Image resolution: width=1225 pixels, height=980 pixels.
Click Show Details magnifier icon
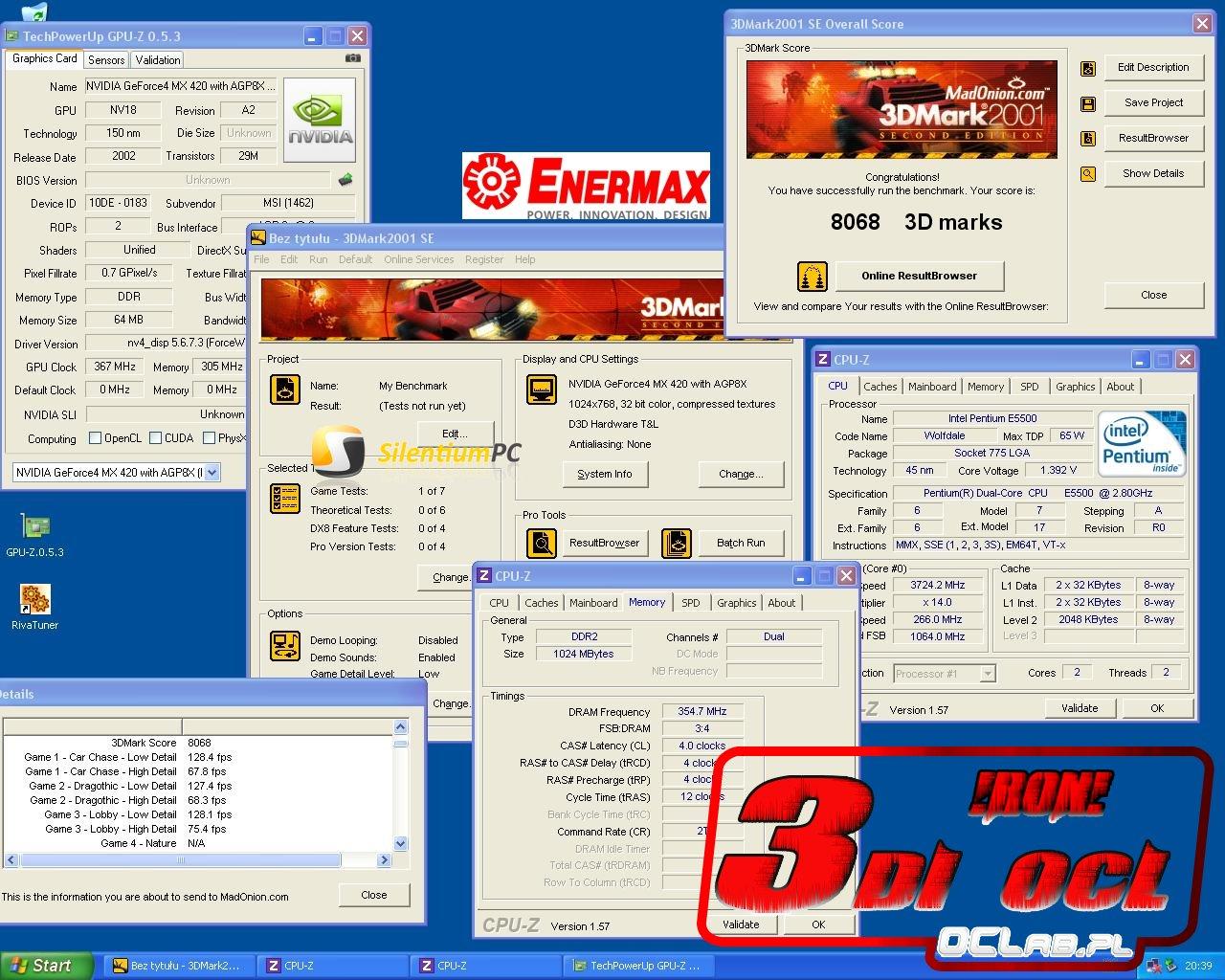click(x=1088, y=174)
